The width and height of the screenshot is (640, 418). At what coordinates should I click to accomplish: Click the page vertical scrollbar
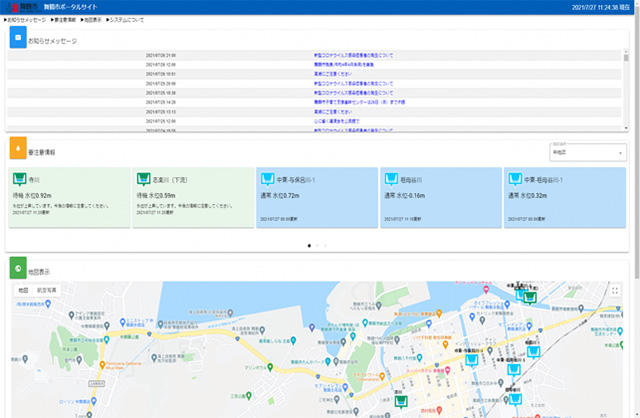pyautogui.click(x=635, y=150)
